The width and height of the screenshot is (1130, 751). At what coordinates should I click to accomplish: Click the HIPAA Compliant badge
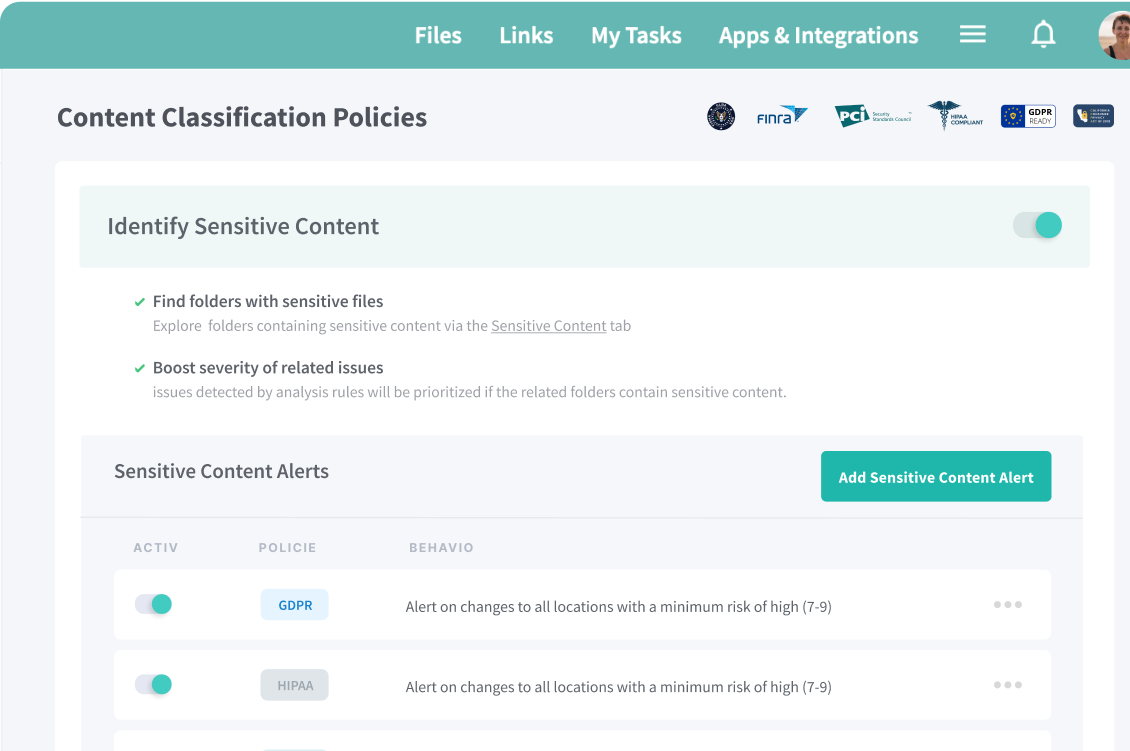955,116
